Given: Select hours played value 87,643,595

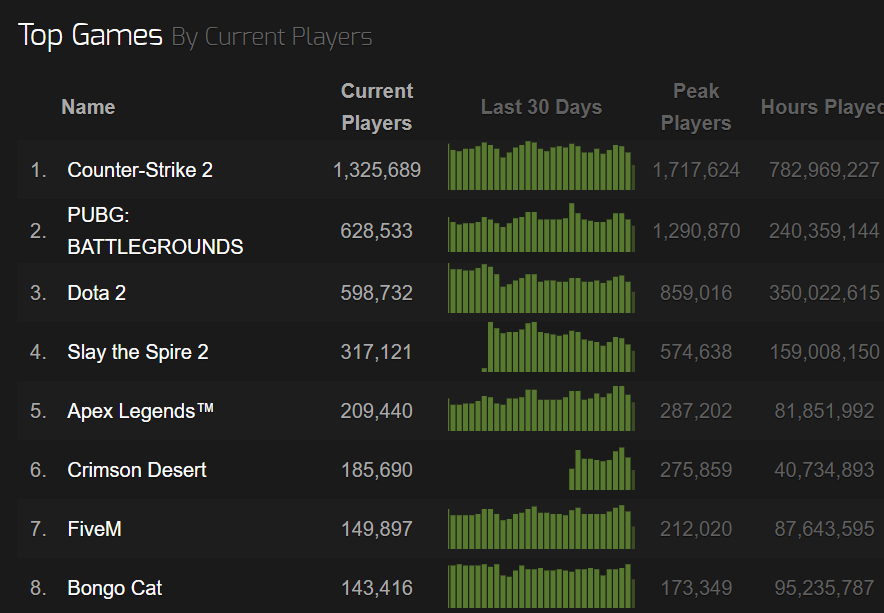Looking at the screenshot, I should tap(824, 529).
